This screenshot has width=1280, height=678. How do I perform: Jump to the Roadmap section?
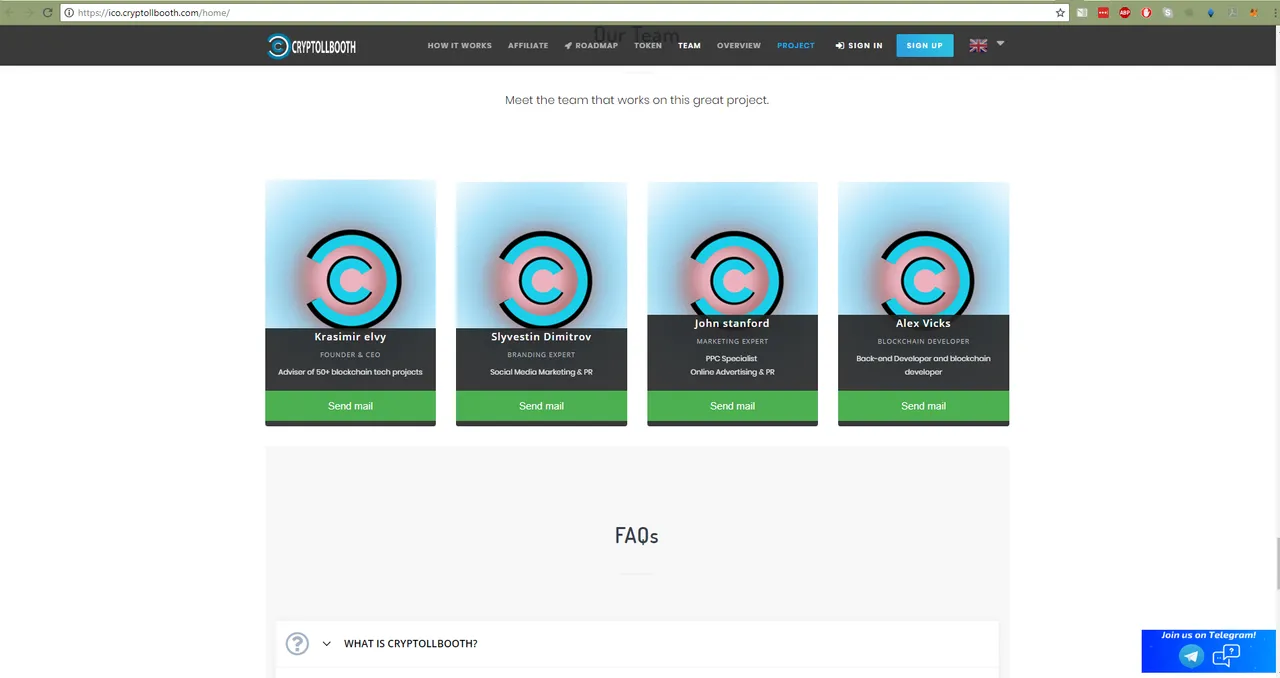tap(591, 46)
